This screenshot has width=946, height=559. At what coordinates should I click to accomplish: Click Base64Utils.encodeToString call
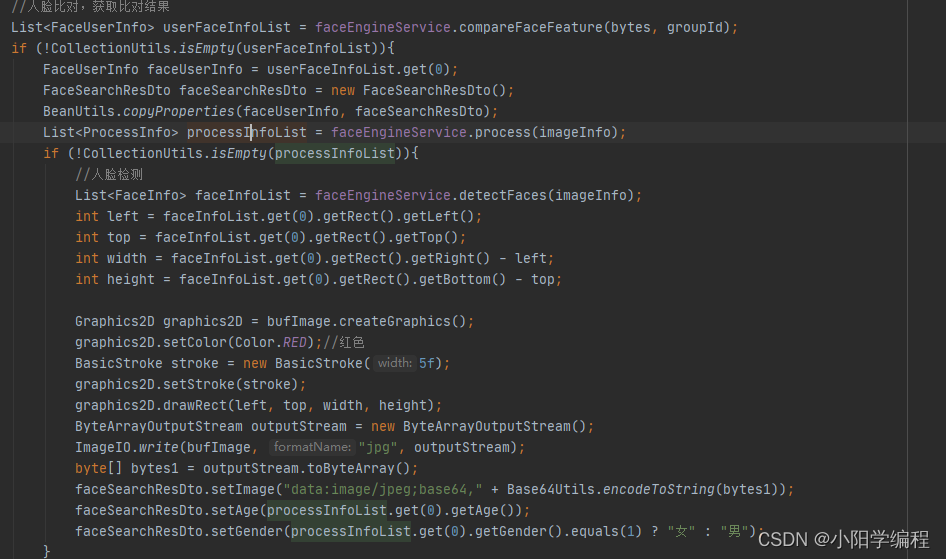tap(611, 489)
